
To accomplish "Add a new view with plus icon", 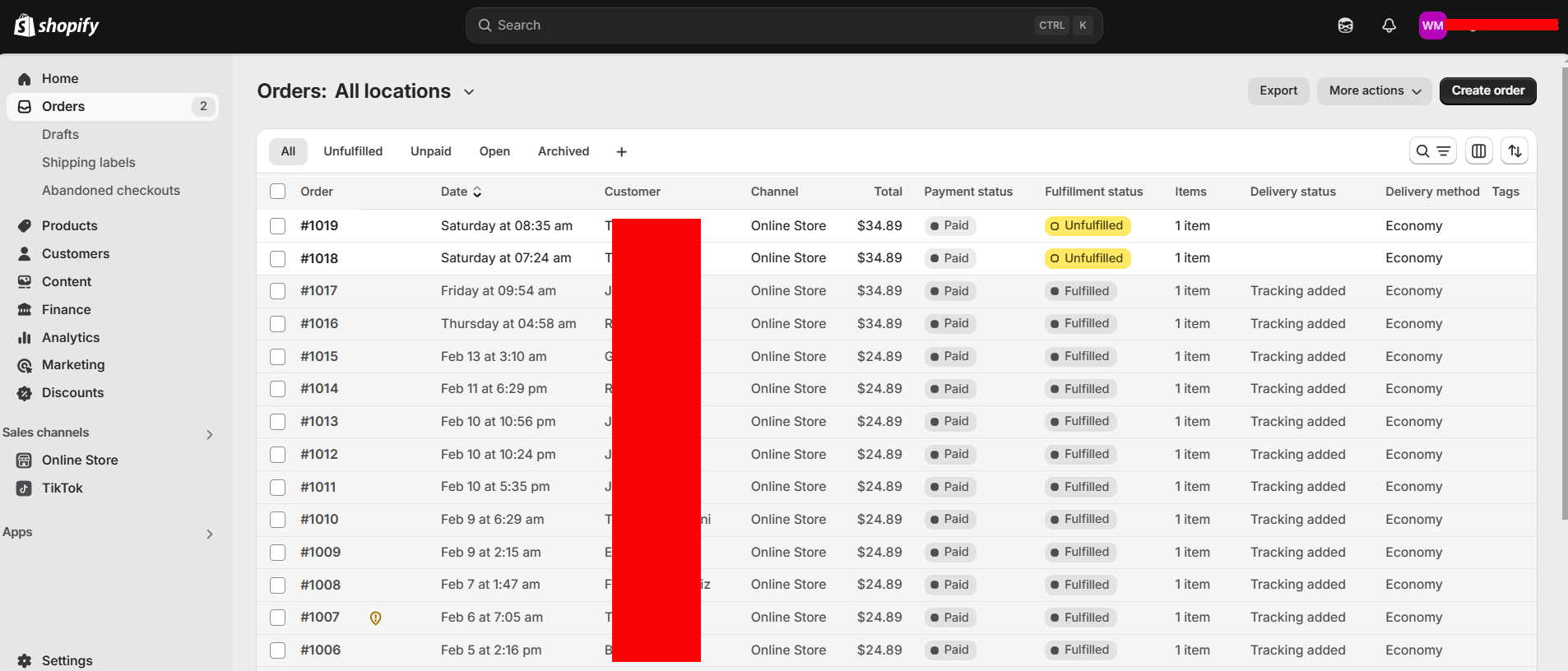I will [x=621, y=152].
